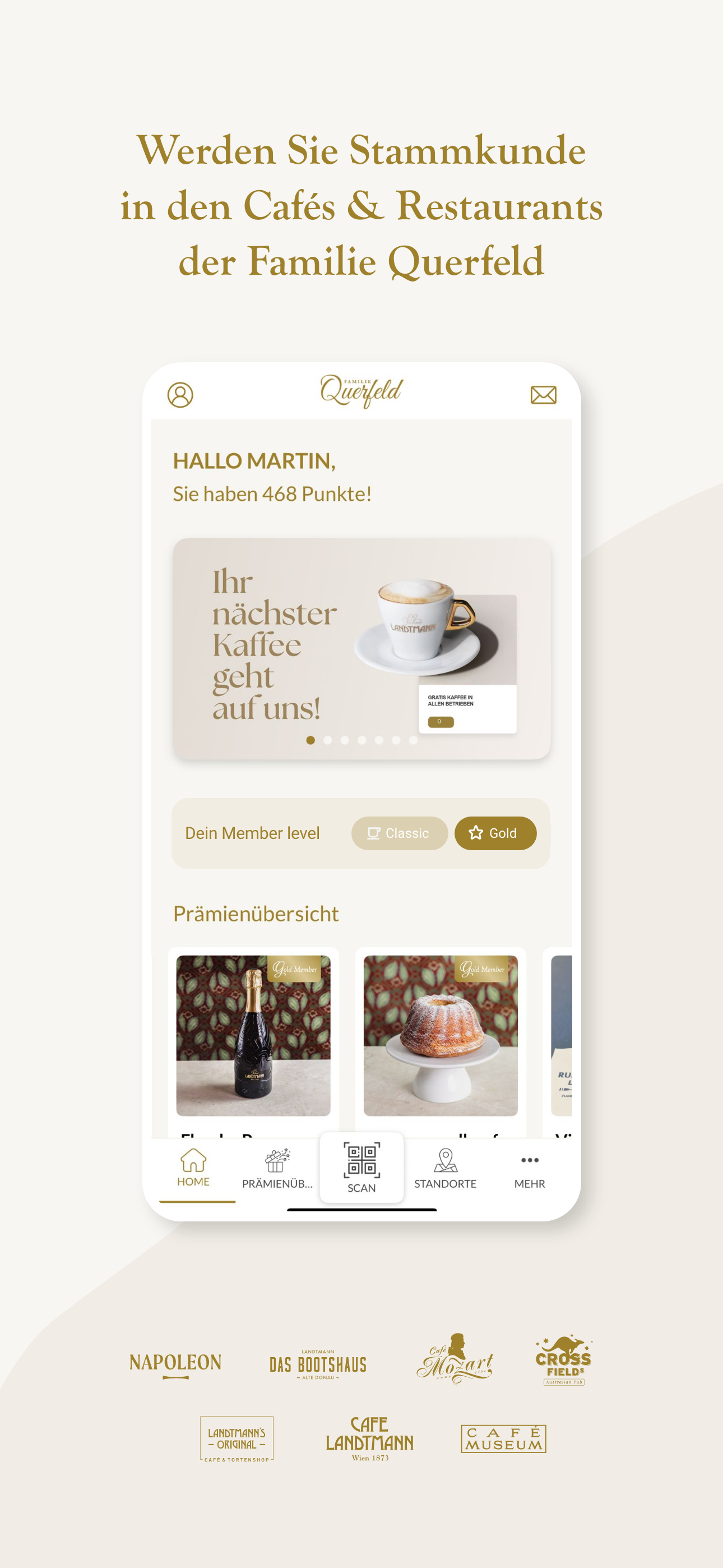Select the last banner carousel dot

coord(413,740)
